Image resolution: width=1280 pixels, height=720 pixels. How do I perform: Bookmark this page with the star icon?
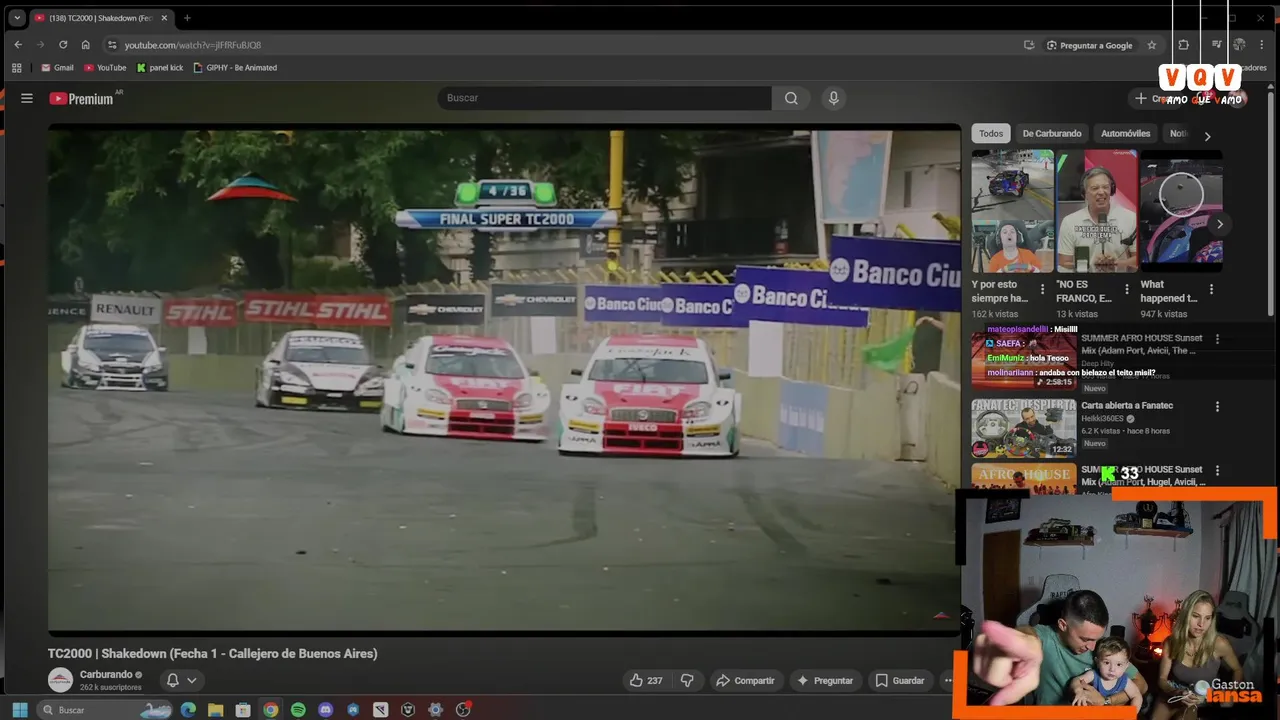click(1152, 45)
